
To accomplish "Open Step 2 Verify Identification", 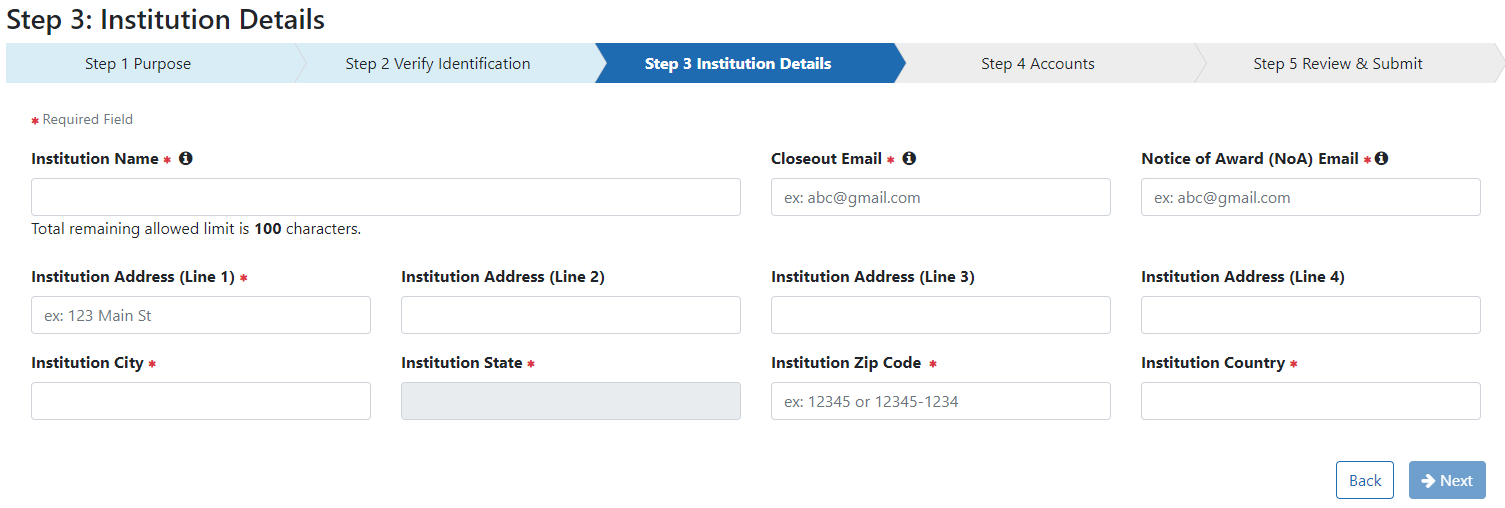I will tap(438, 64).
